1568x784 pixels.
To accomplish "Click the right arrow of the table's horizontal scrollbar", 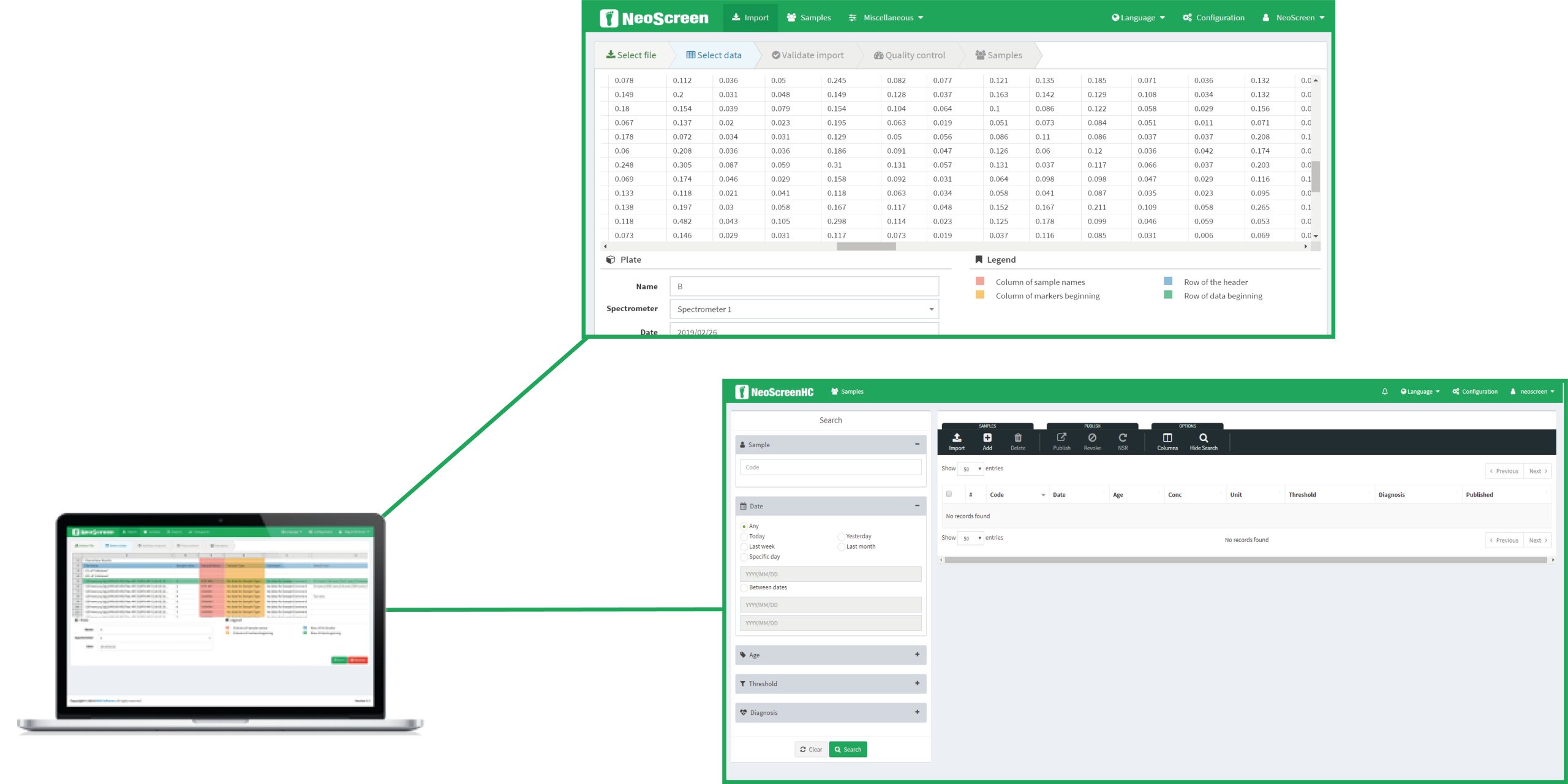I will tap(1305, 246).
